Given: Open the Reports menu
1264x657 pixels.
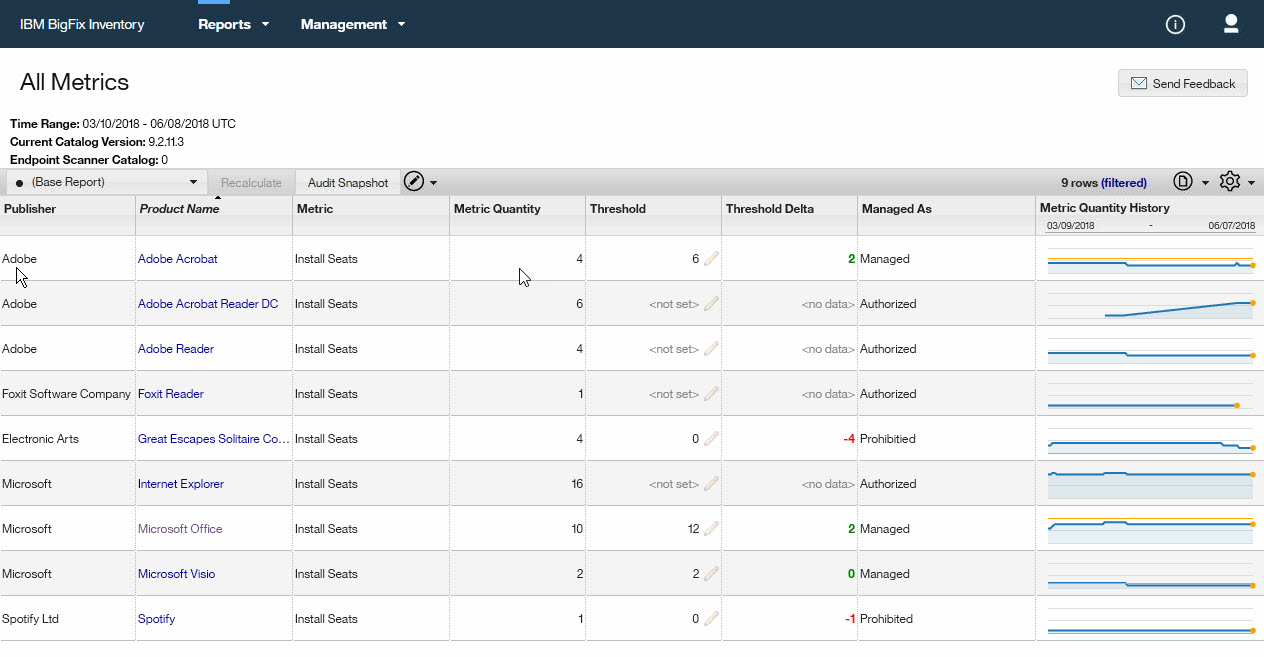Looking at the screenshot, I should [x=234, y=24].
